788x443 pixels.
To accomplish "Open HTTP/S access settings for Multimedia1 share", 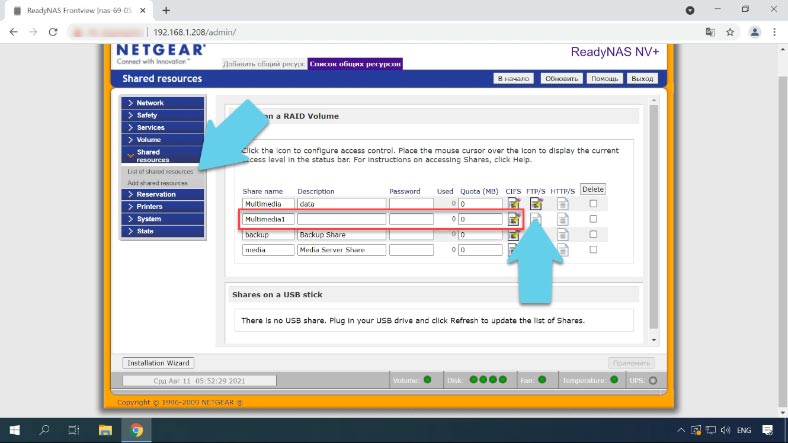I will (562, 219).
